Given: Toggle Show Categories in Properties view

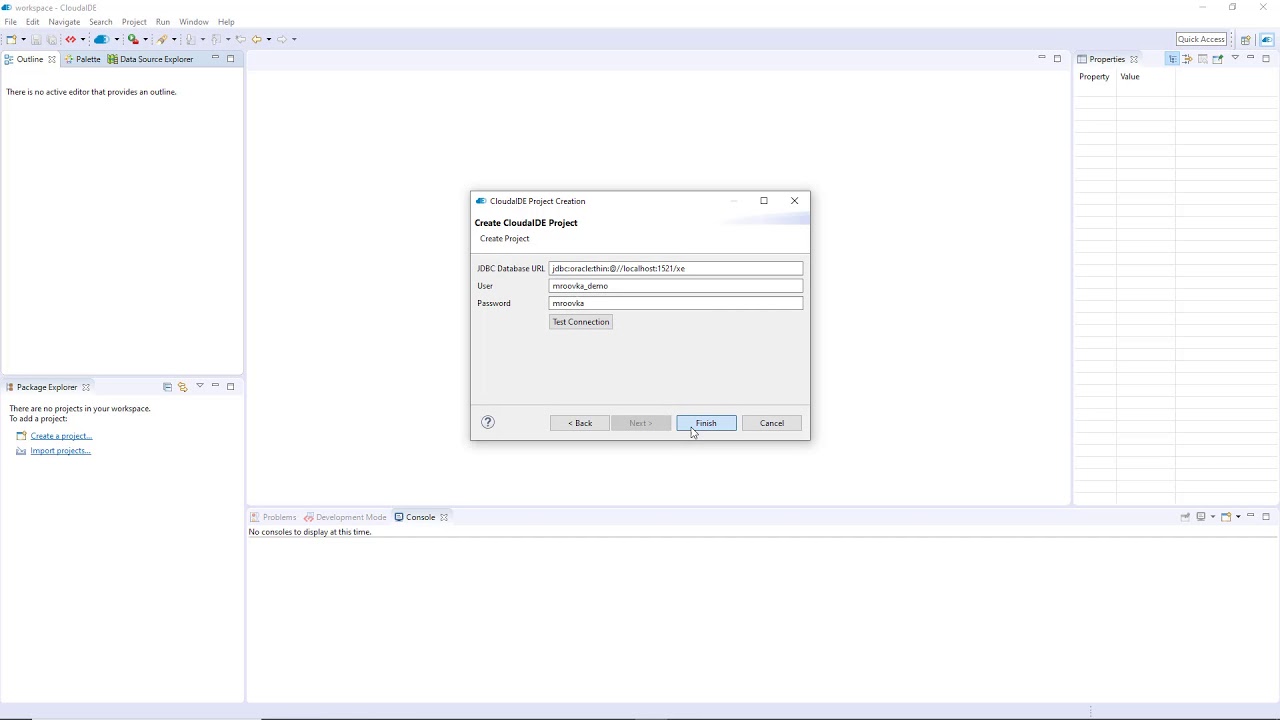Looking at the screenshot, I should click(x=1172, y=59).
